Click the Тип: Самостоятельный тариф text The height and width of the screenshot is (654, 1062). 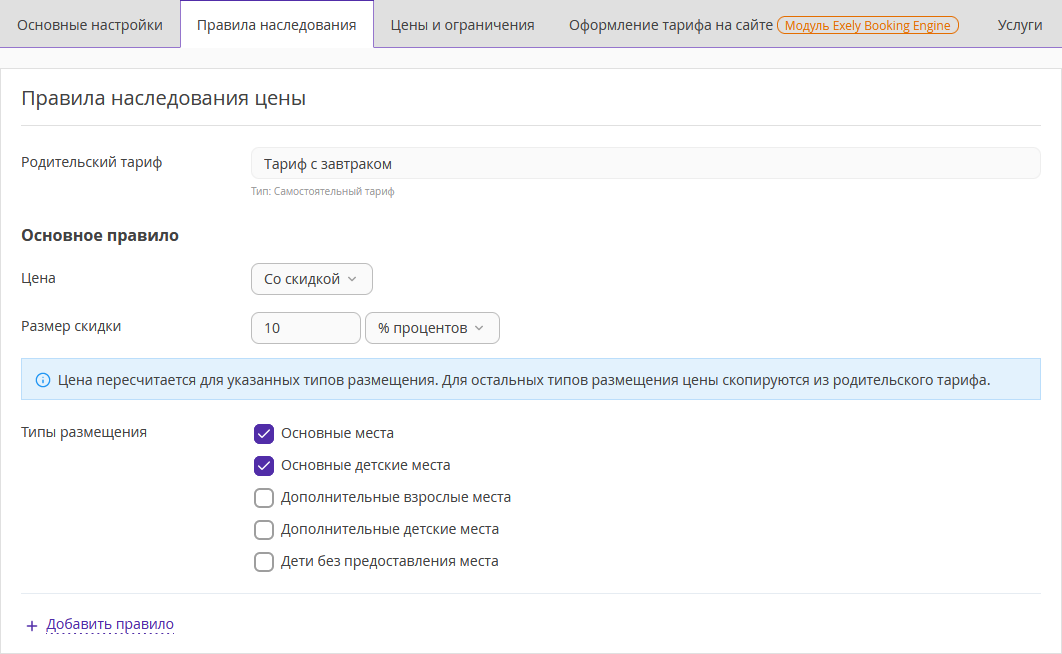tap(322, 192)
